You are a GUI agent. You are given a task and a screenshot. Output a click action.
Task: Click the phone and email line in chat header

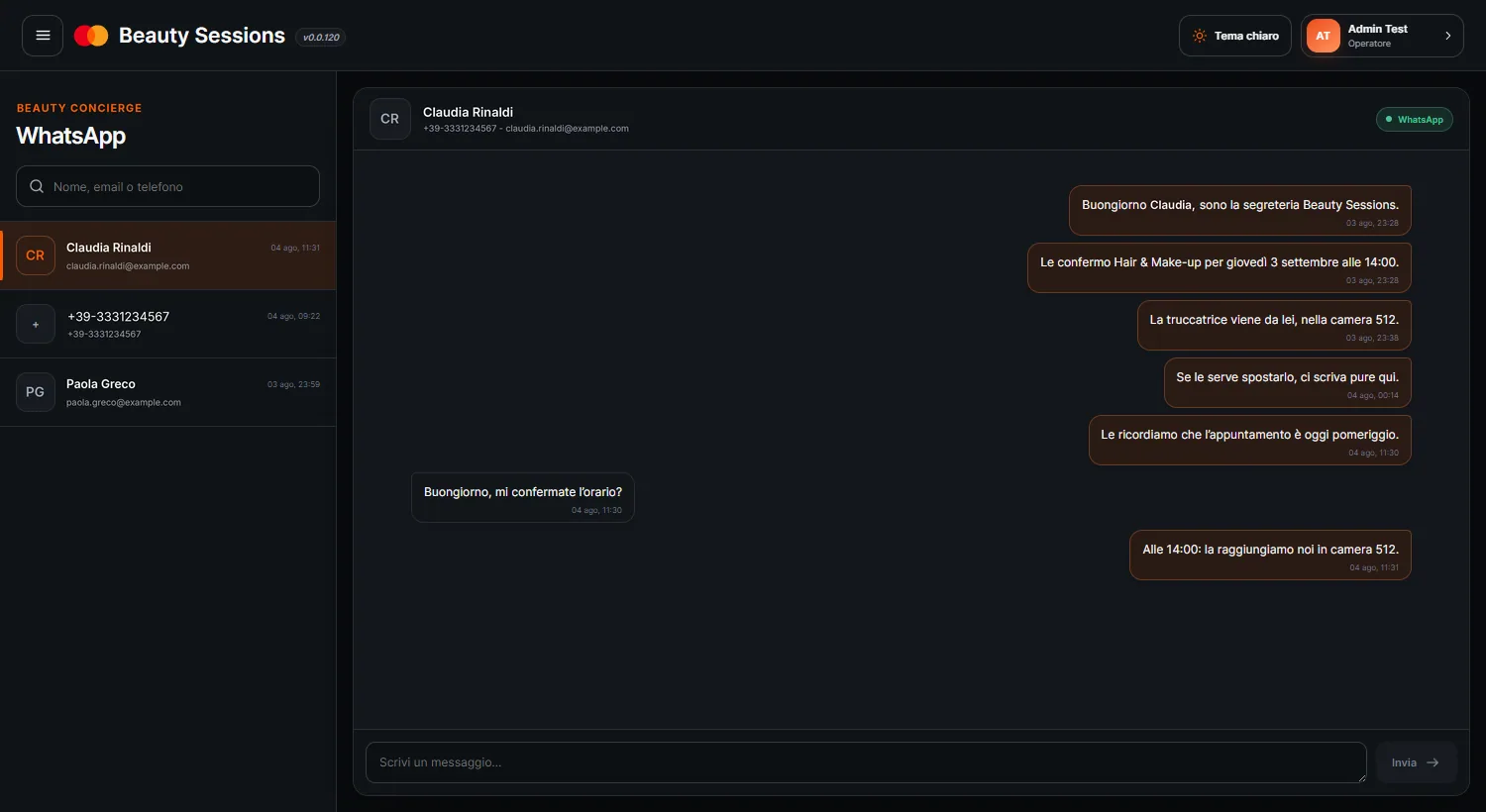[x=526, y=129]
